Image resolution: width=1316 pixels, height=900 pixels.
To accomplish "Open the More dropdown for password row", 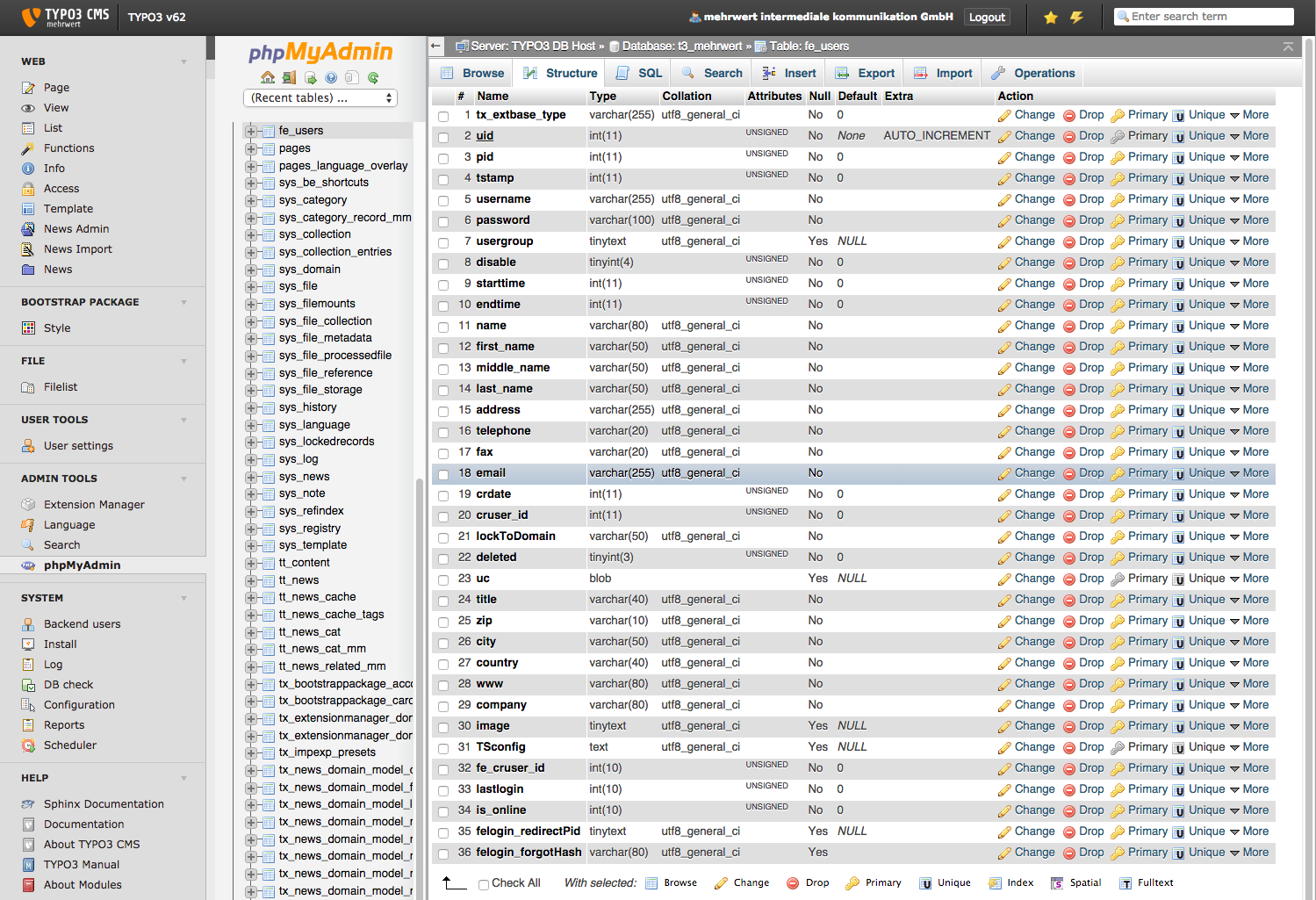I will (x=1249, y=220).
